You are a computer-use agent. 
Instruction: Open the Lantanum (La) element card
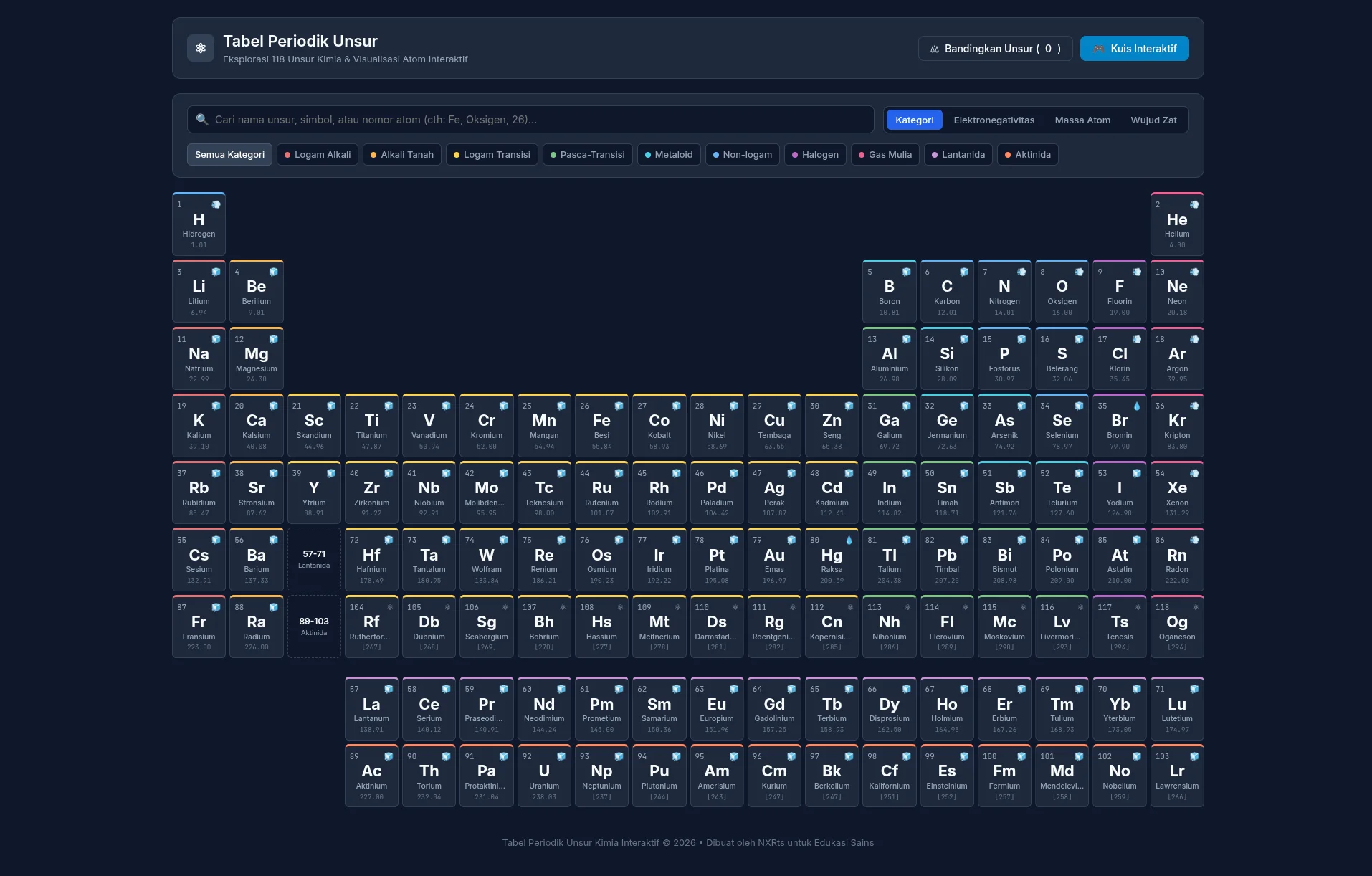point(371,708)
